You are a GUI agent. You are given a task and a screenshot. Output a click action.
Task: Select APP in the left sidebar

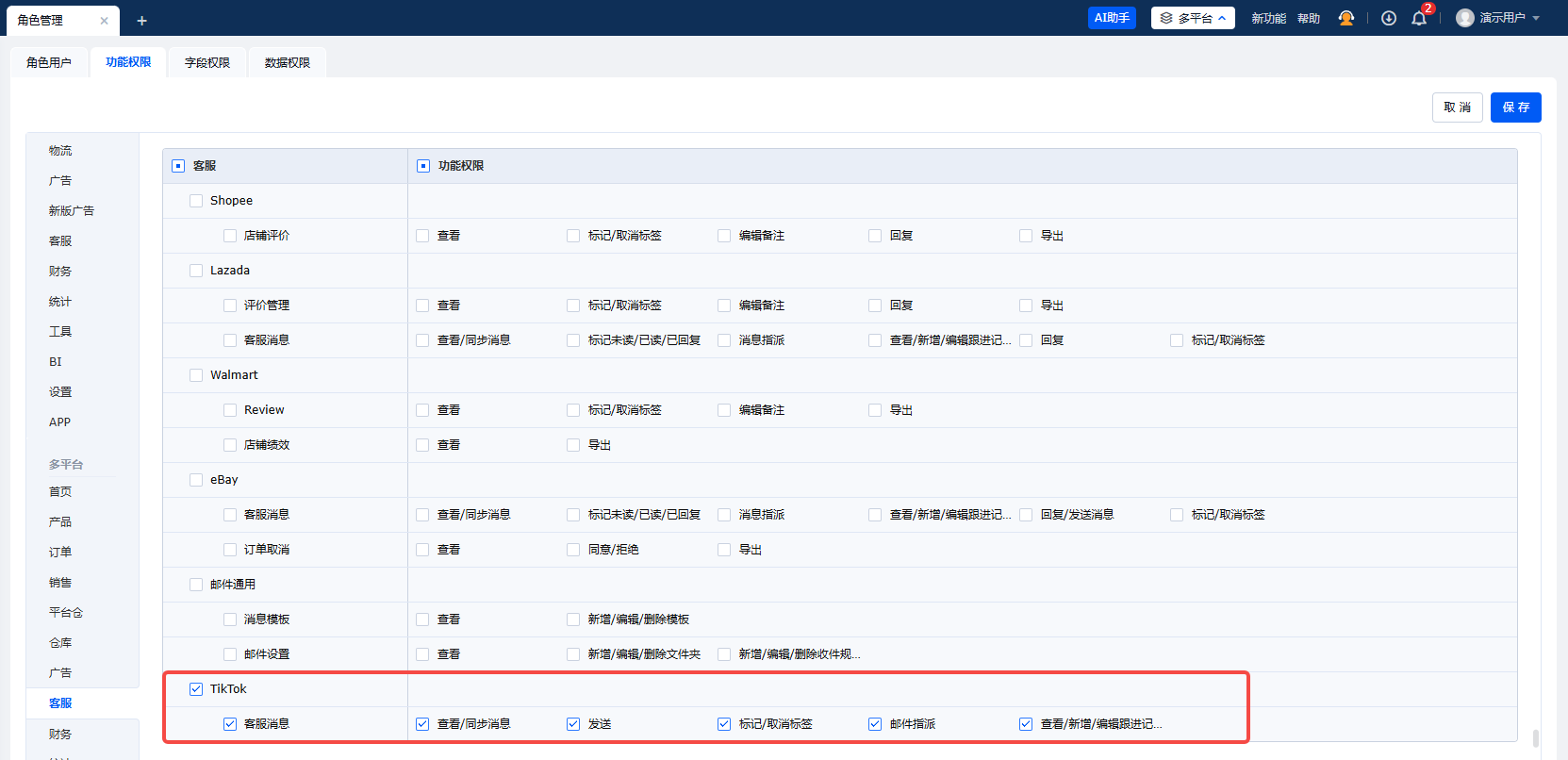(59, 422)
